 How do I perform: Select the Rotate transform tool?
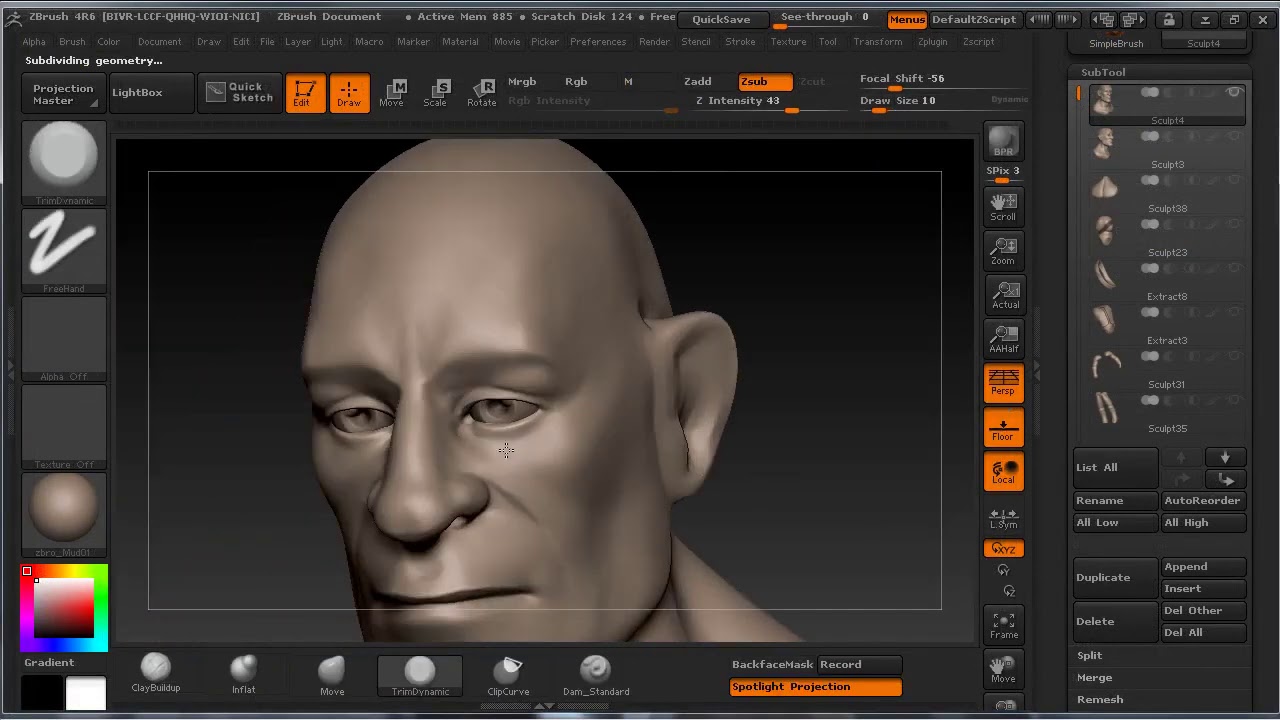click(481, 93)
